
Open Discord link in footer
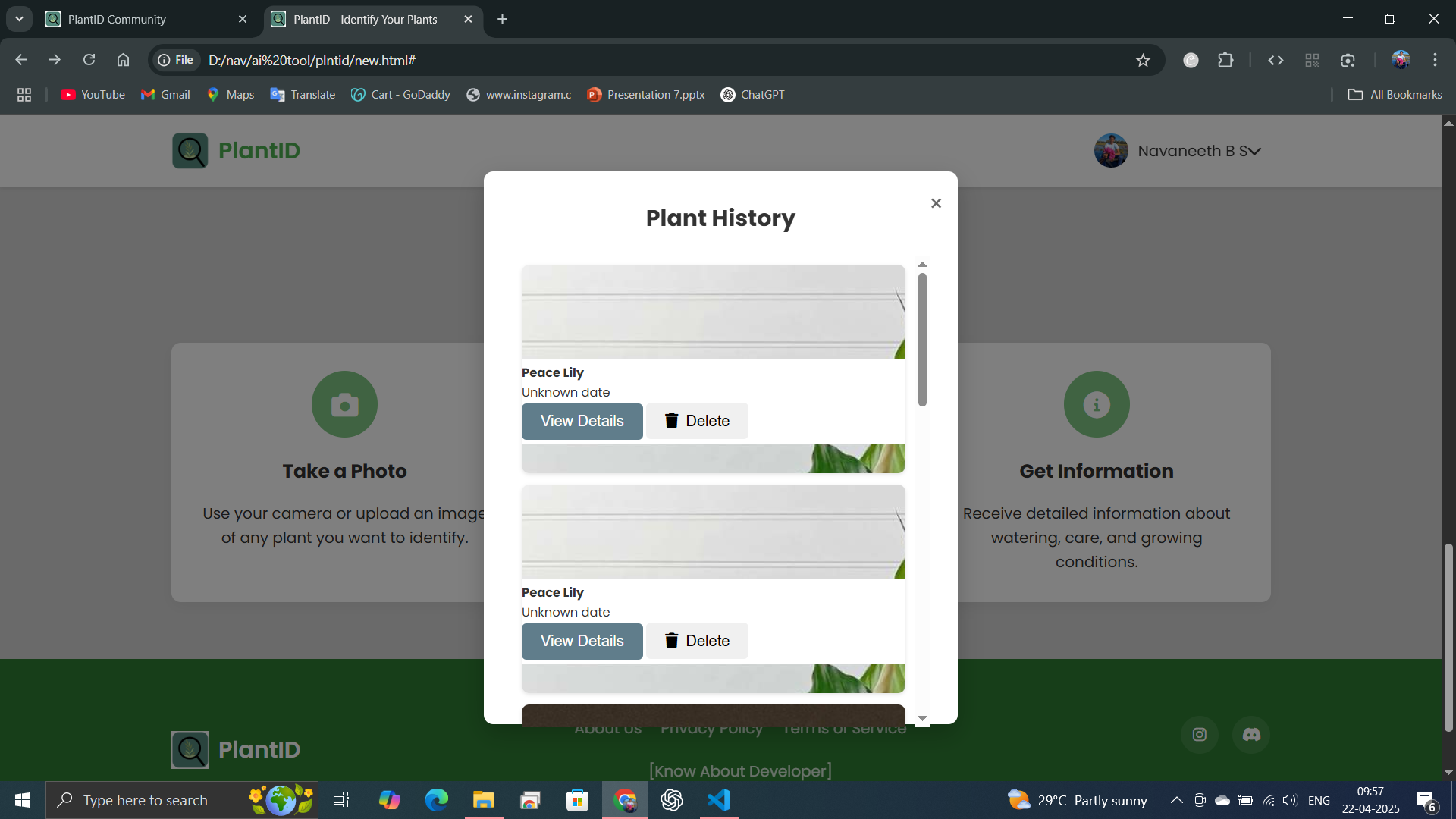coord(1251,734)
